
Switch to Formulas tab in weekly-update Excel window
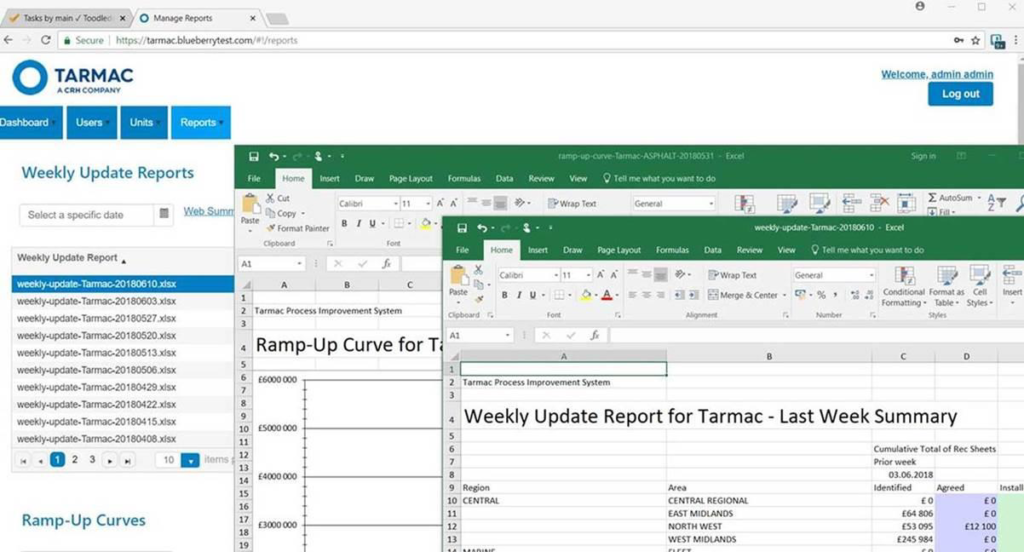[x=673, y=250]
